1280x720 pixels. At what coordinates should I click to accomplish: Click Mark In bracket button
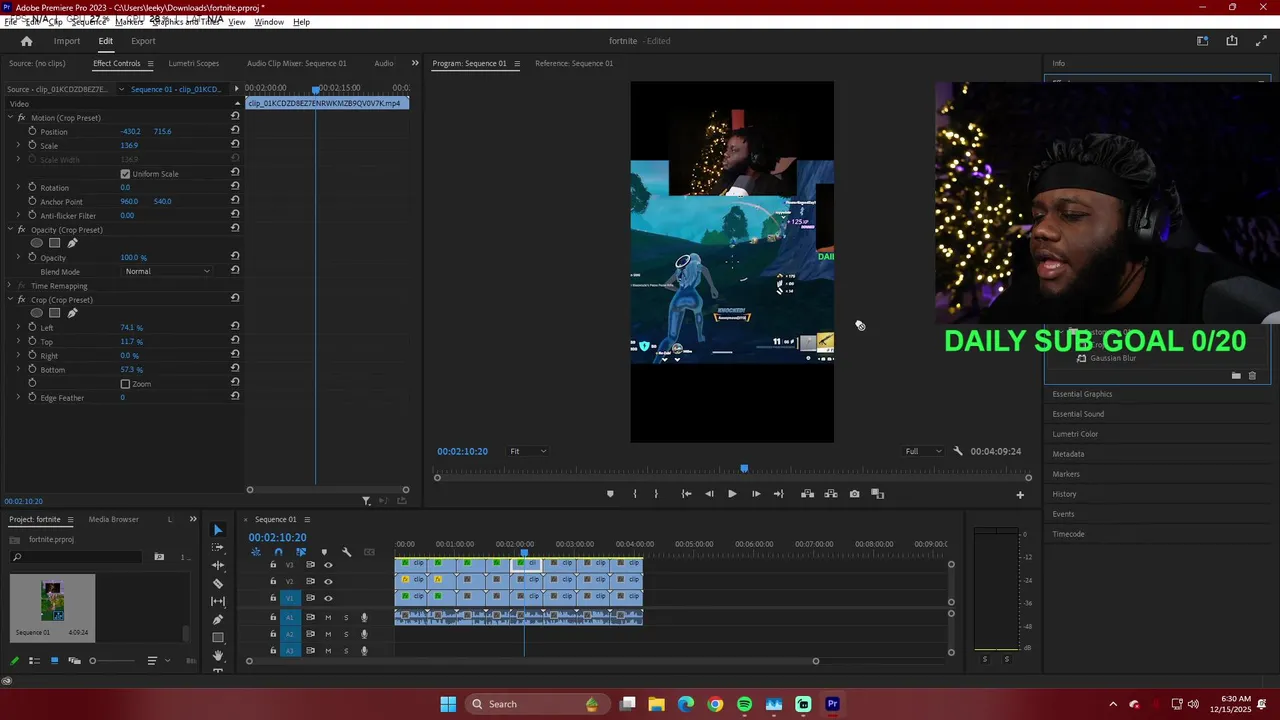point(634,494)
